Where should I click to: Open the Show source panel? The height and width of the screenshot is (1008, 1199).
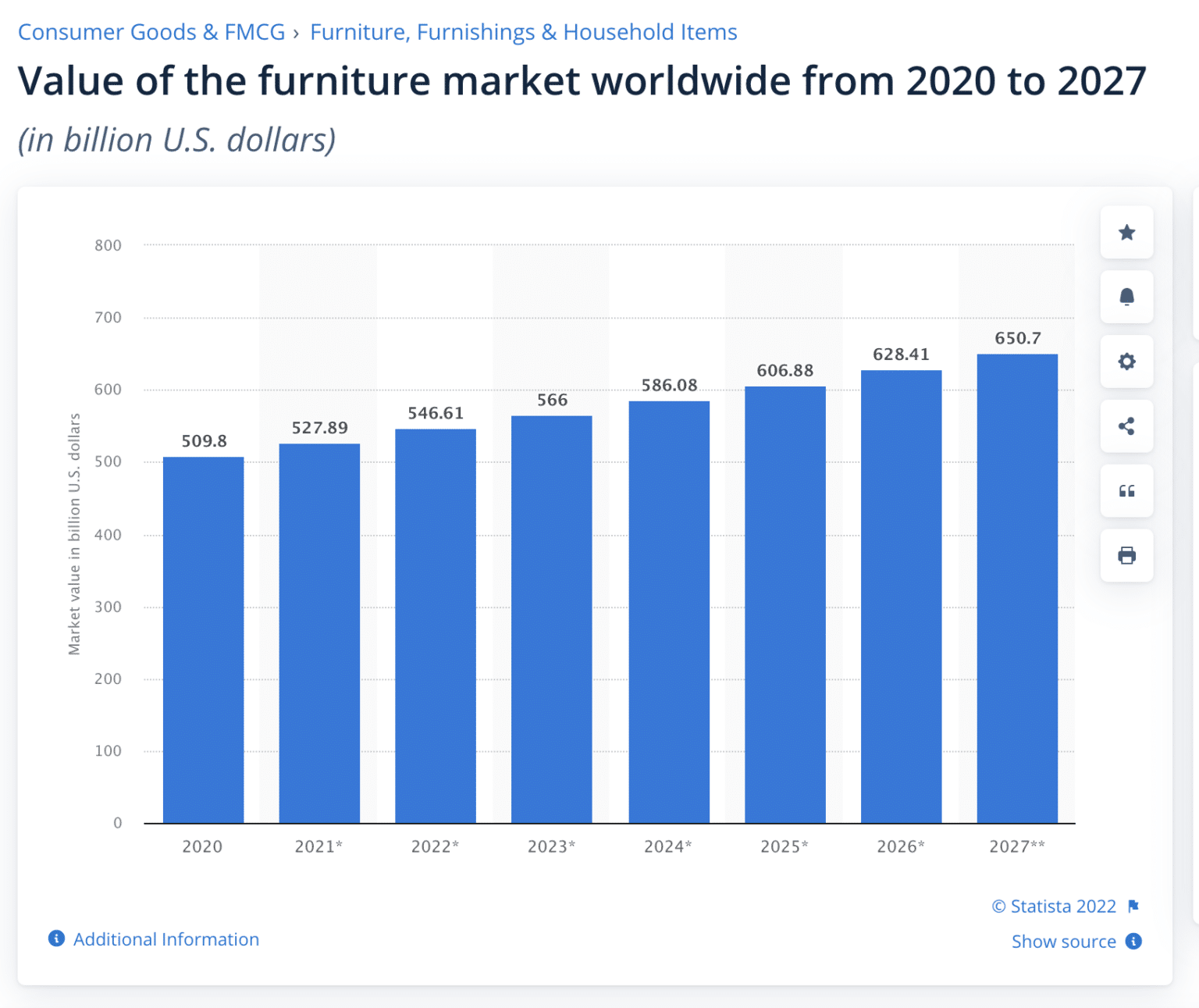click(1064, 942)
